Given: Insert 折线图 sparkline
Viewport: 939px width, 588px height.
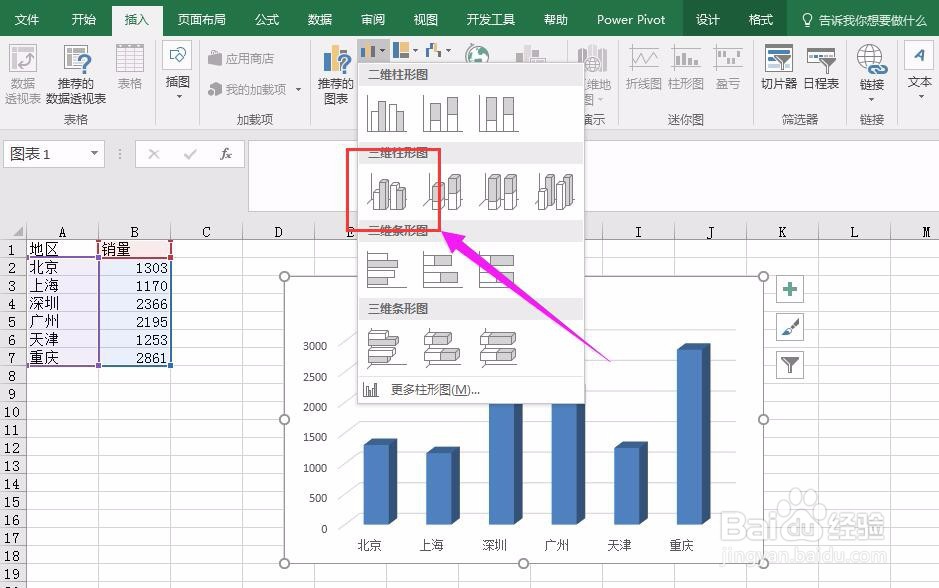Looking at the screenshot, I should [x=644, y=67].
